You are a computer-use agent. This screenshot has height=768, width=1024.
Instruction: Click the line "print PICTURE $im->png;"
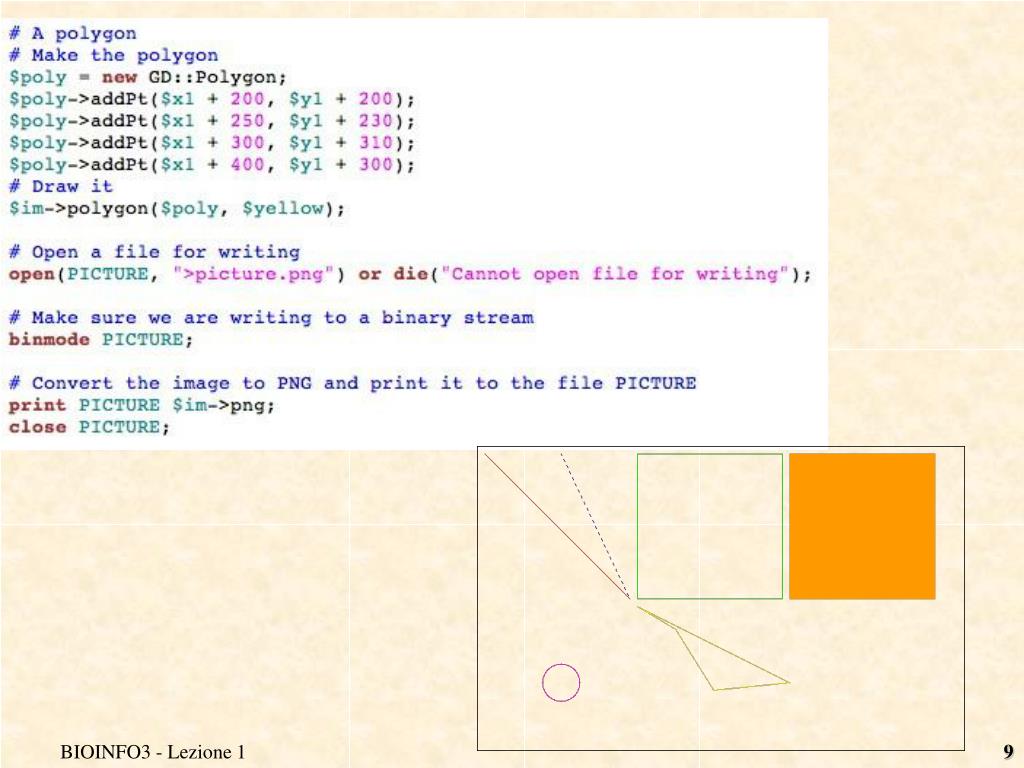tap(142, 405)
